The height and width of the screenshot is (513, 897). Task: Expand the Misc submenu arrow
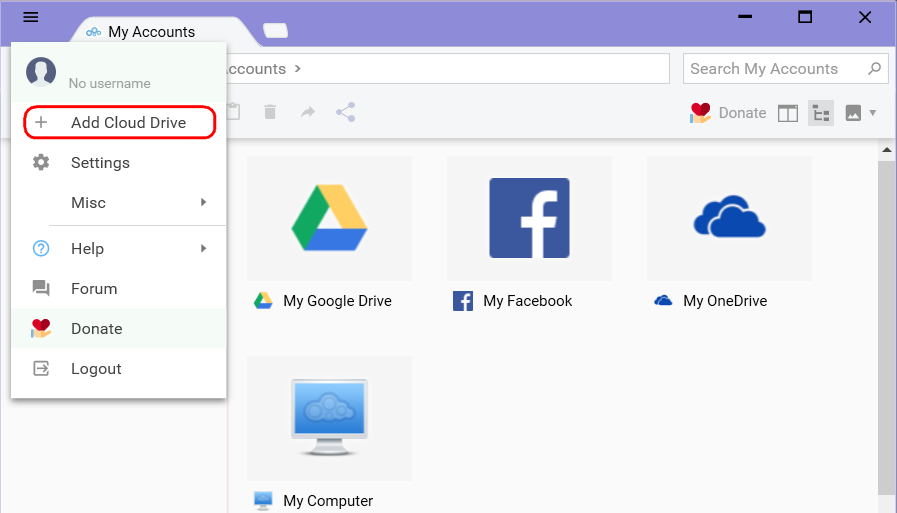pos(203,202)
